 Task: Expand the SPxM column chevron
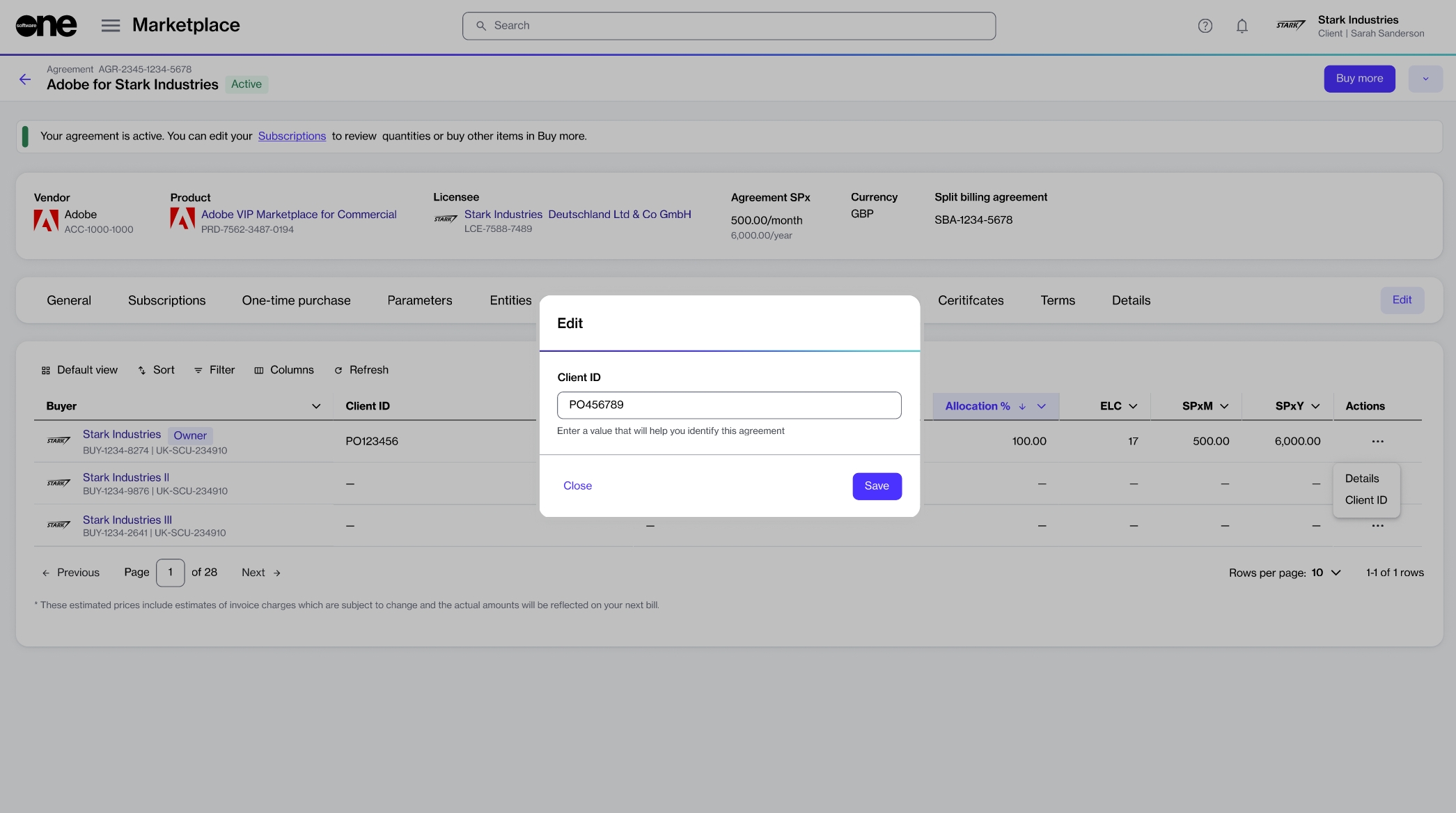point(1224,406)
